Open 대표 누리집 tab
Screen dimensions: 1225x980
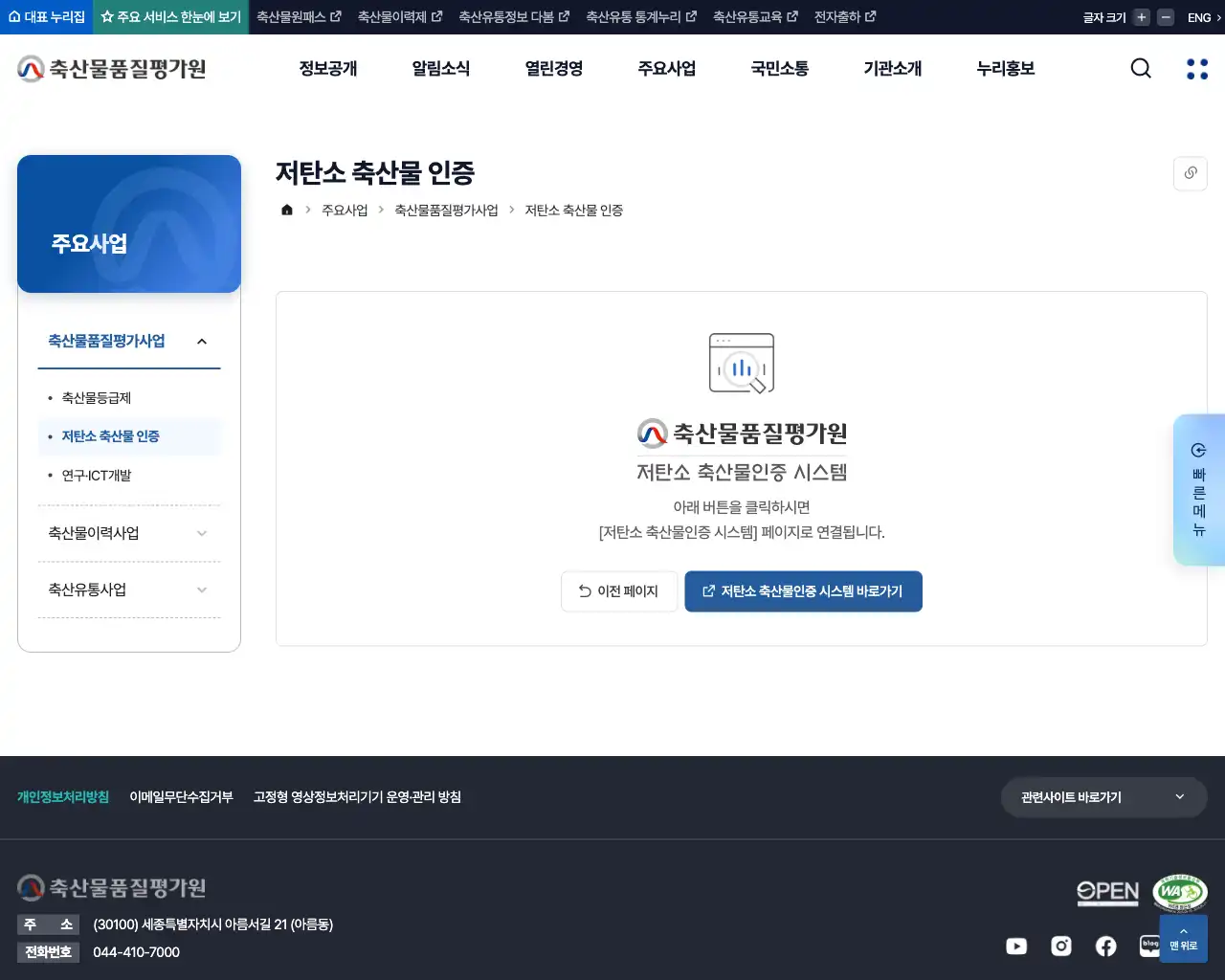[47, 17]
